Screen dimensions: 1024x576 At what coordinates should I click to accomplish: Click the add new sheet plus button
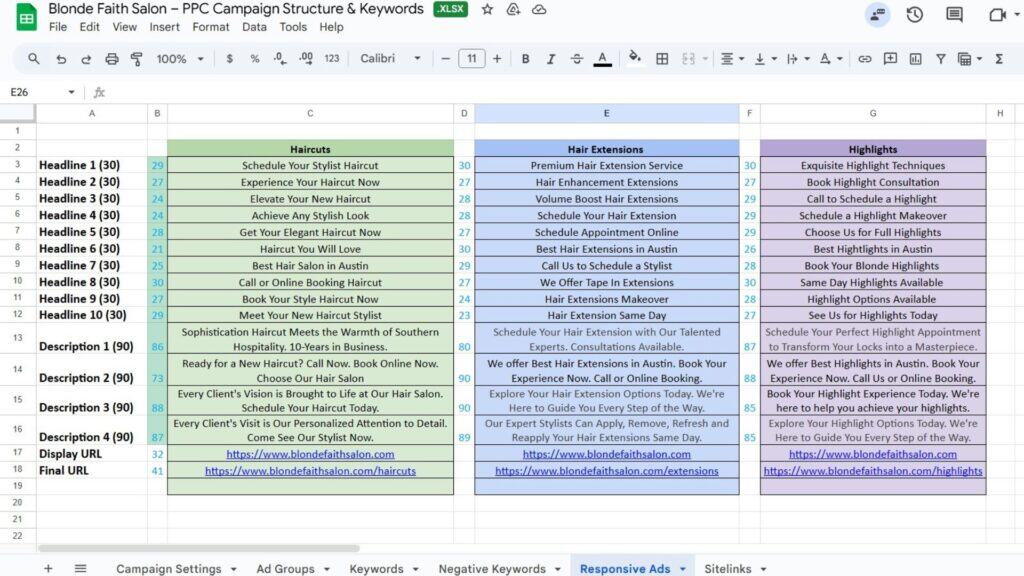[48, 568]
